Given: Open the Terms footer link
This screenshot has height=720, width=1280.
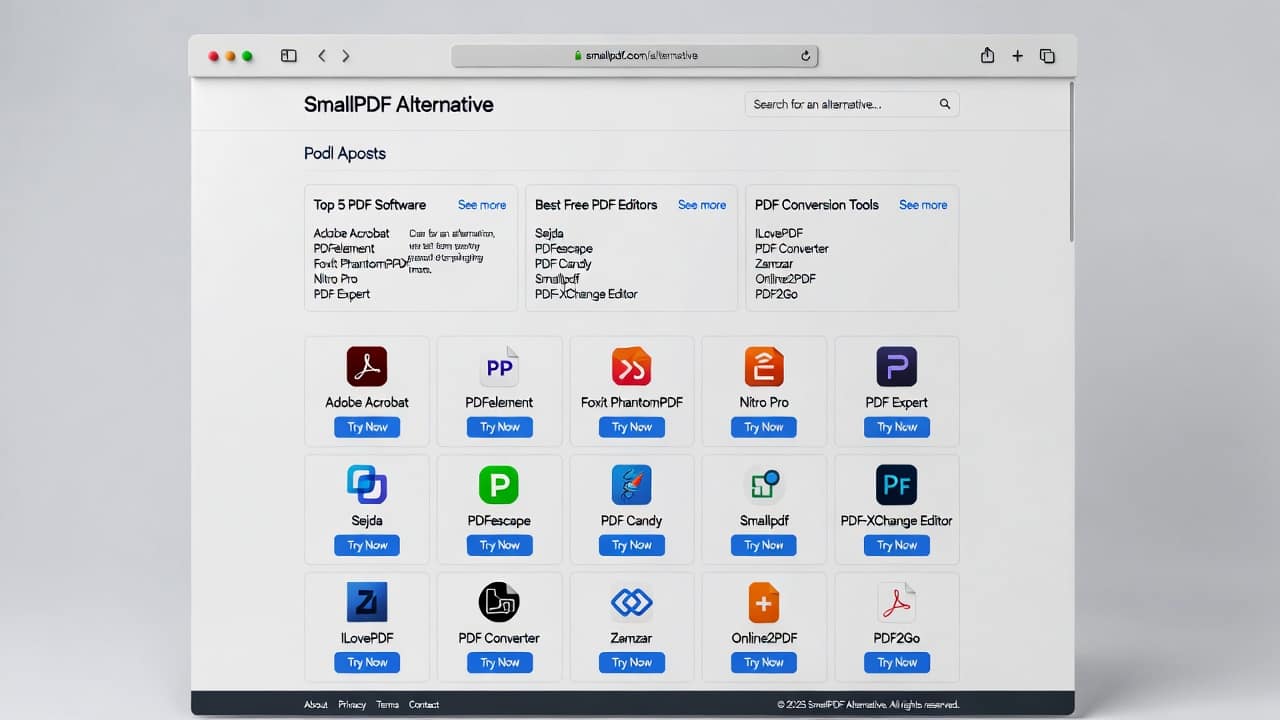Looking at the screenshot, I should coord(388,705).
